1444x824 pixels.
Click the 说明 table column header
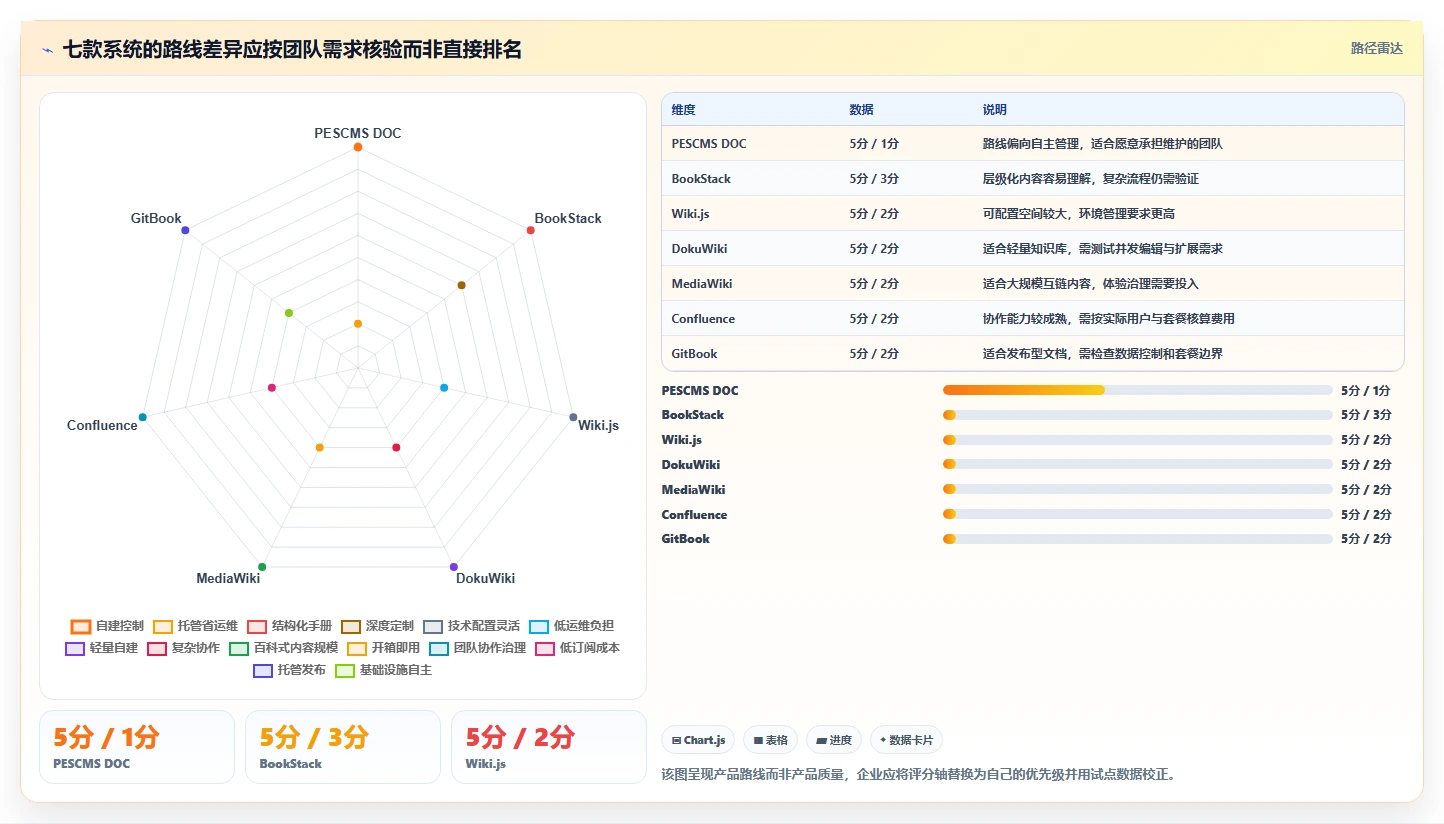995,110
